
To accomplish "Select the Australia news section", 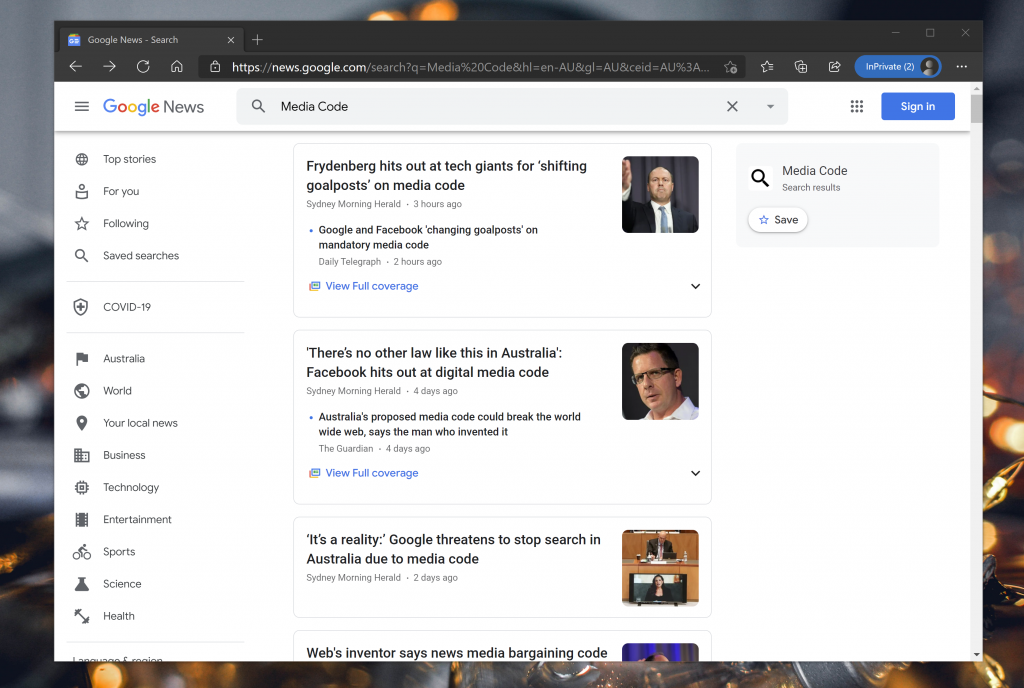I will tap(124, 358).
